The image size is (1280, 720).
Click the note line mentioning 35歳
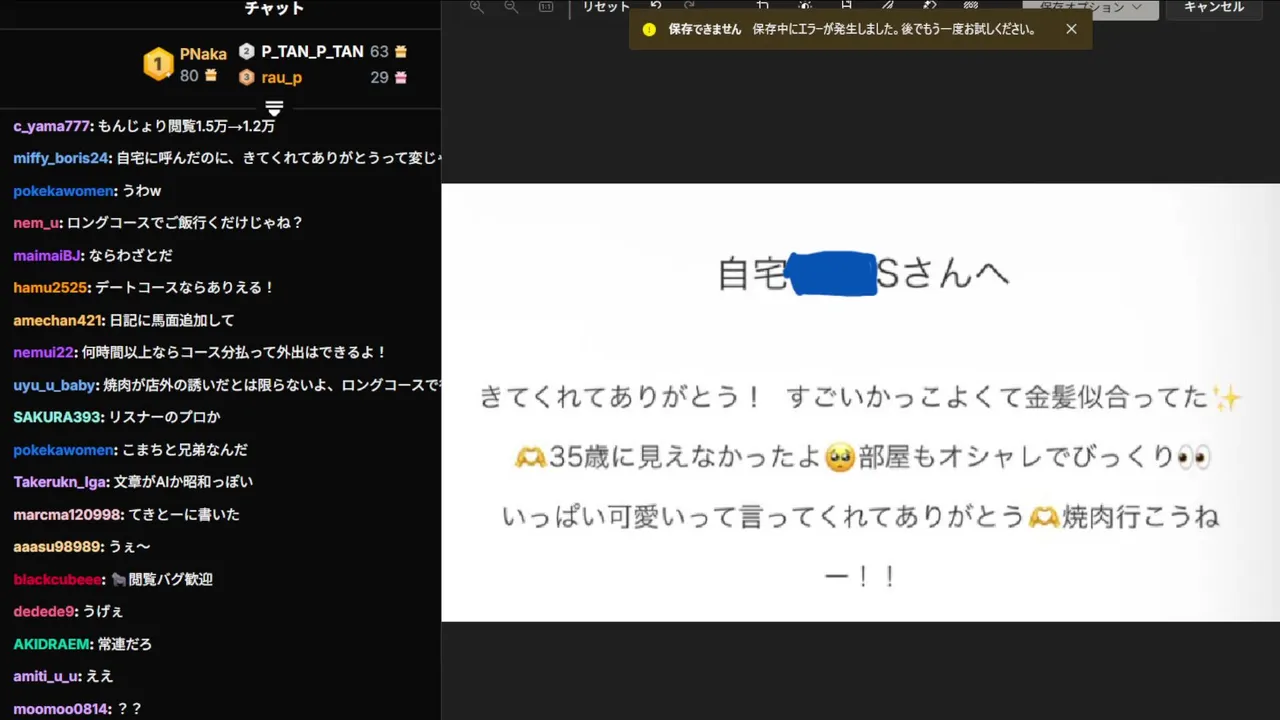(861, 457)
